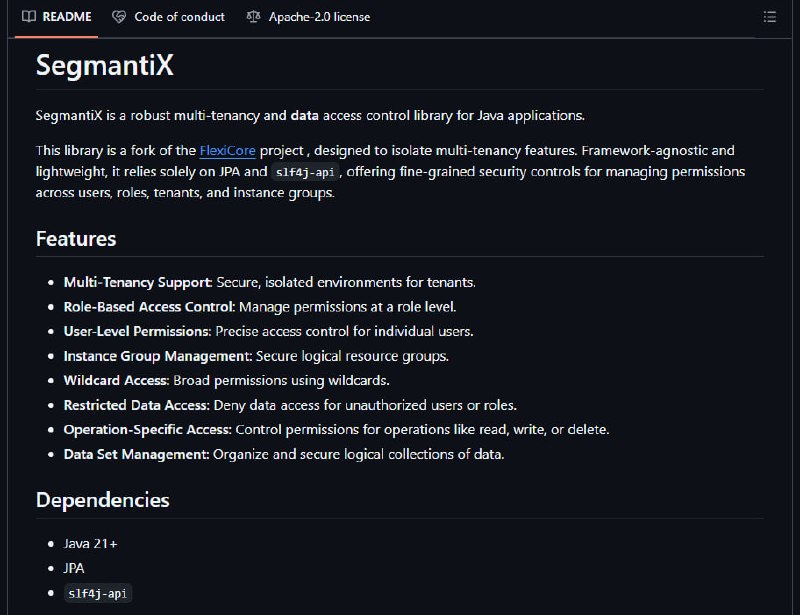Click the JPA dependency list entry

[74, 569]
